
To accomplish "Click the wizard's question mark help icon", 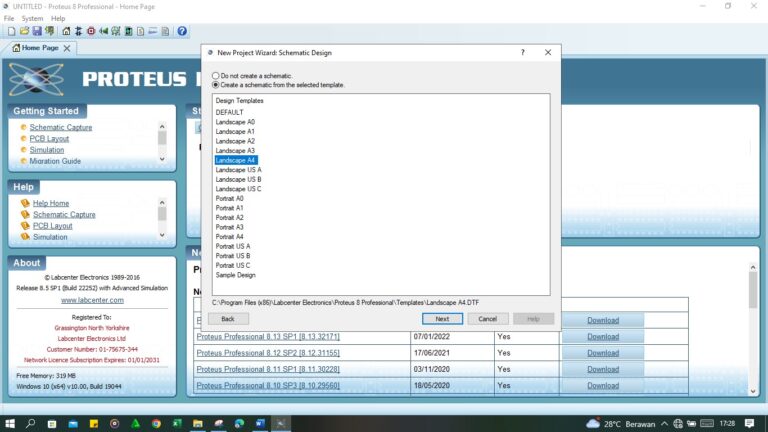I will [x=523, y=52].
